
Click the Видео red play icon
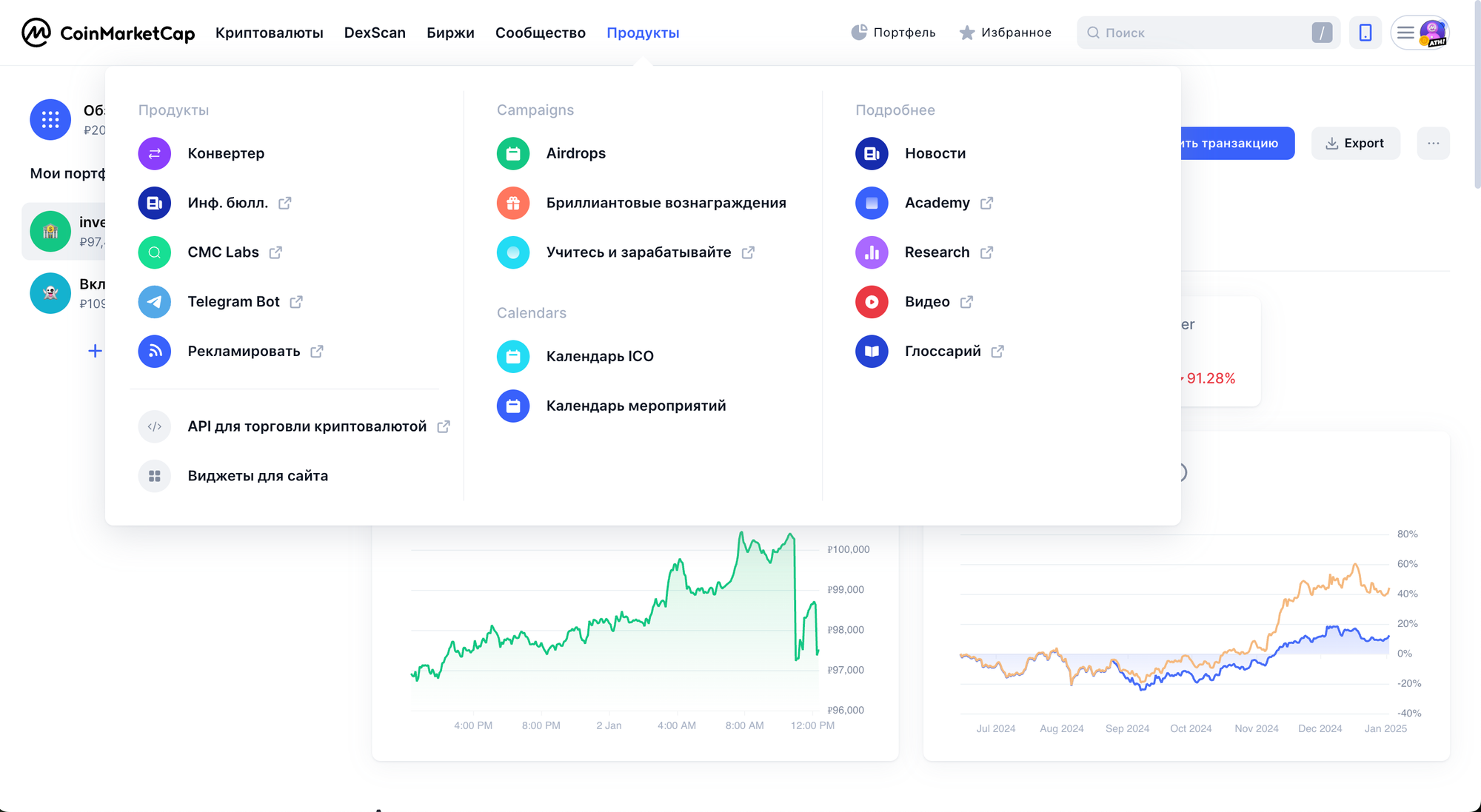872,302
